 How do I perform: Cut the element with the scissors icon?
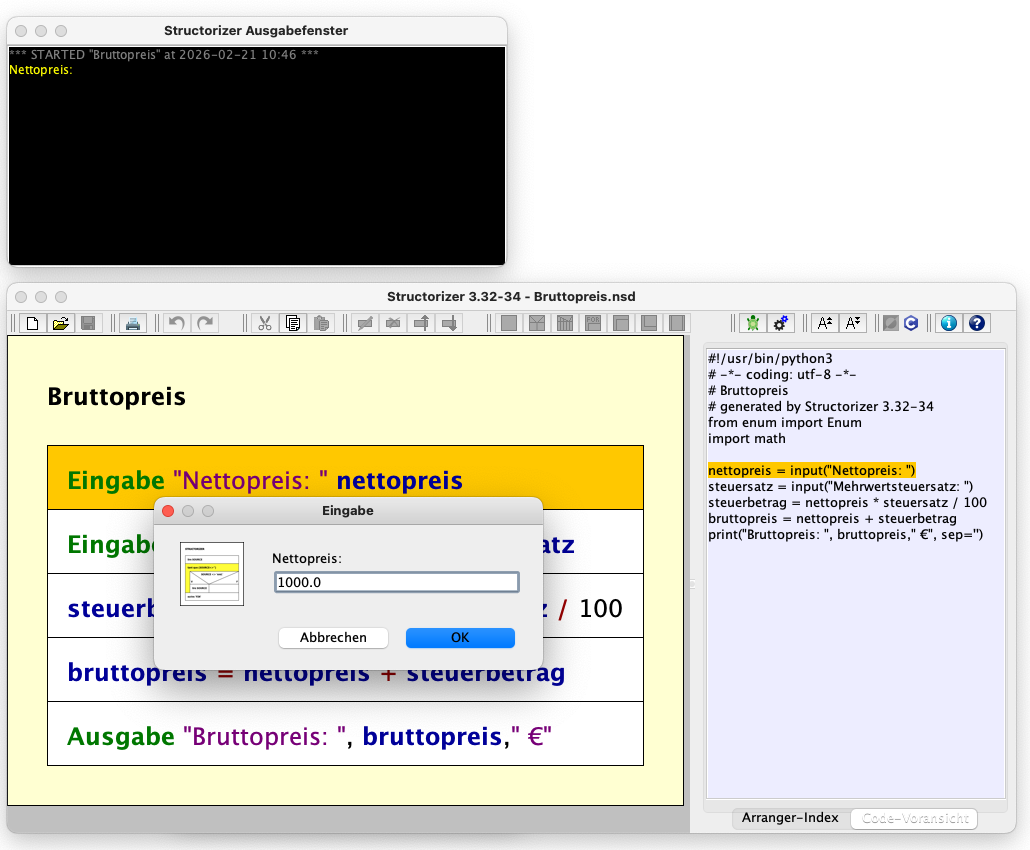coord(265,323)
